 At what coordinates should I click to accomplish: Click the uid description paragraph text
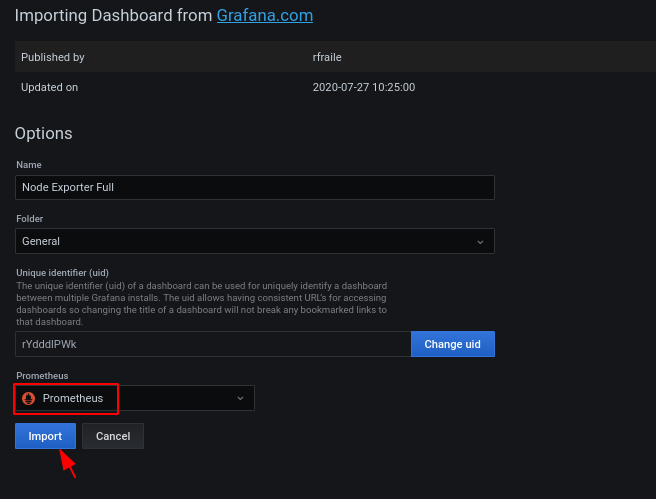click(202, 304)
